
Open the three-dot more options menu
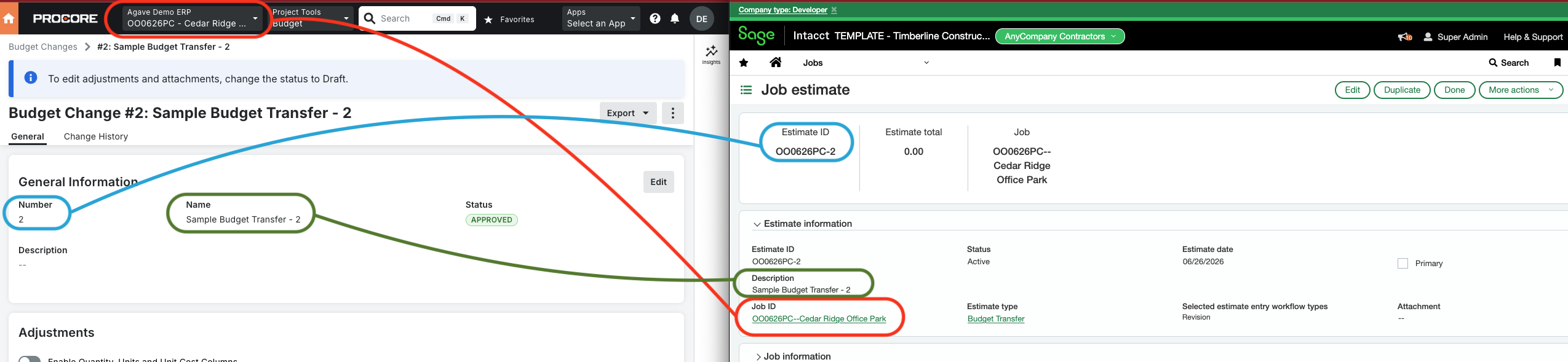coord(673,113)
